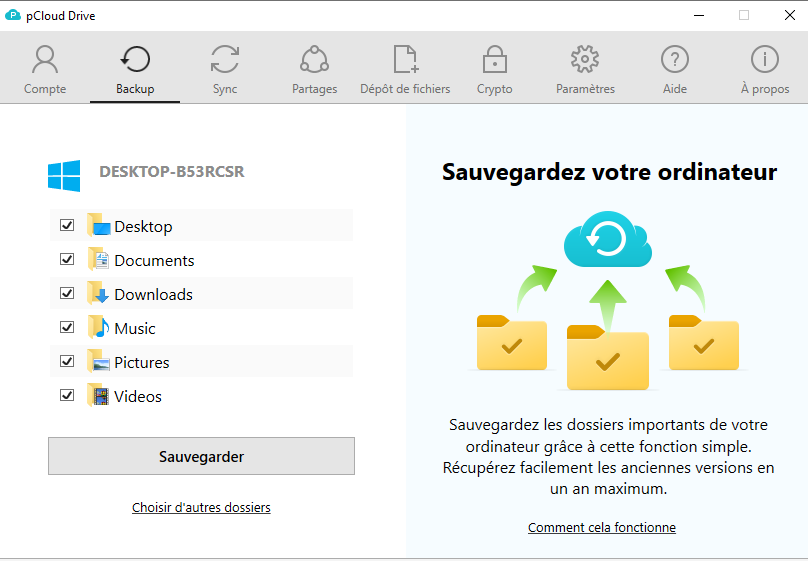Select the Desktop folder name
This screenshot has width=808, height=561.
coord(143,227)
